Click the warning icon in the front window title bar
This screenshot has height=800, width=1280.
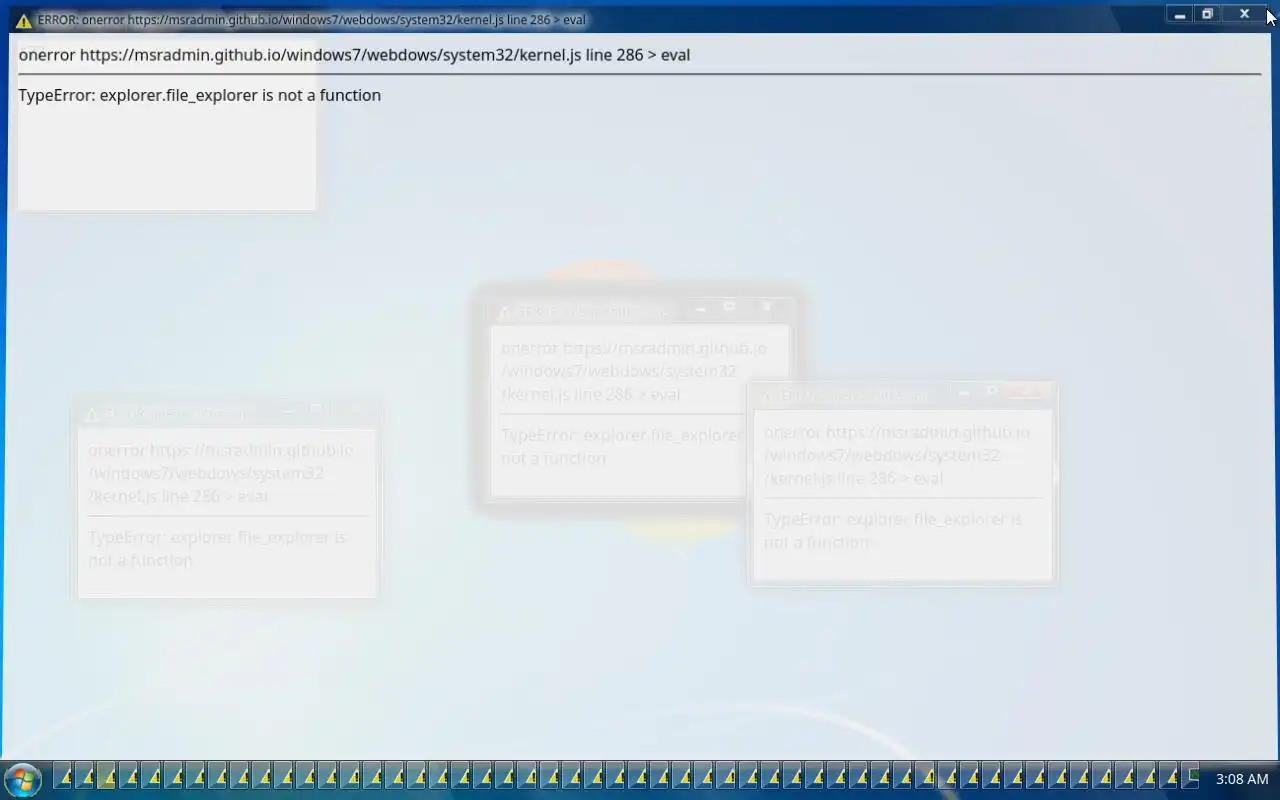pos(24,20)
